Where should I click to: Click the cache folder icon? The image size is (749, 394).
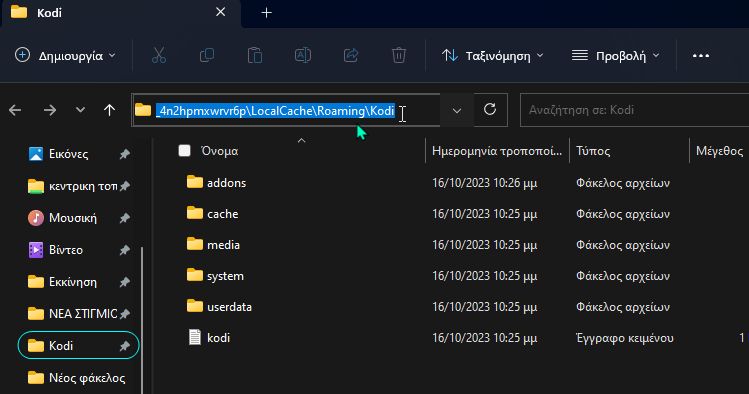point(194,213)
